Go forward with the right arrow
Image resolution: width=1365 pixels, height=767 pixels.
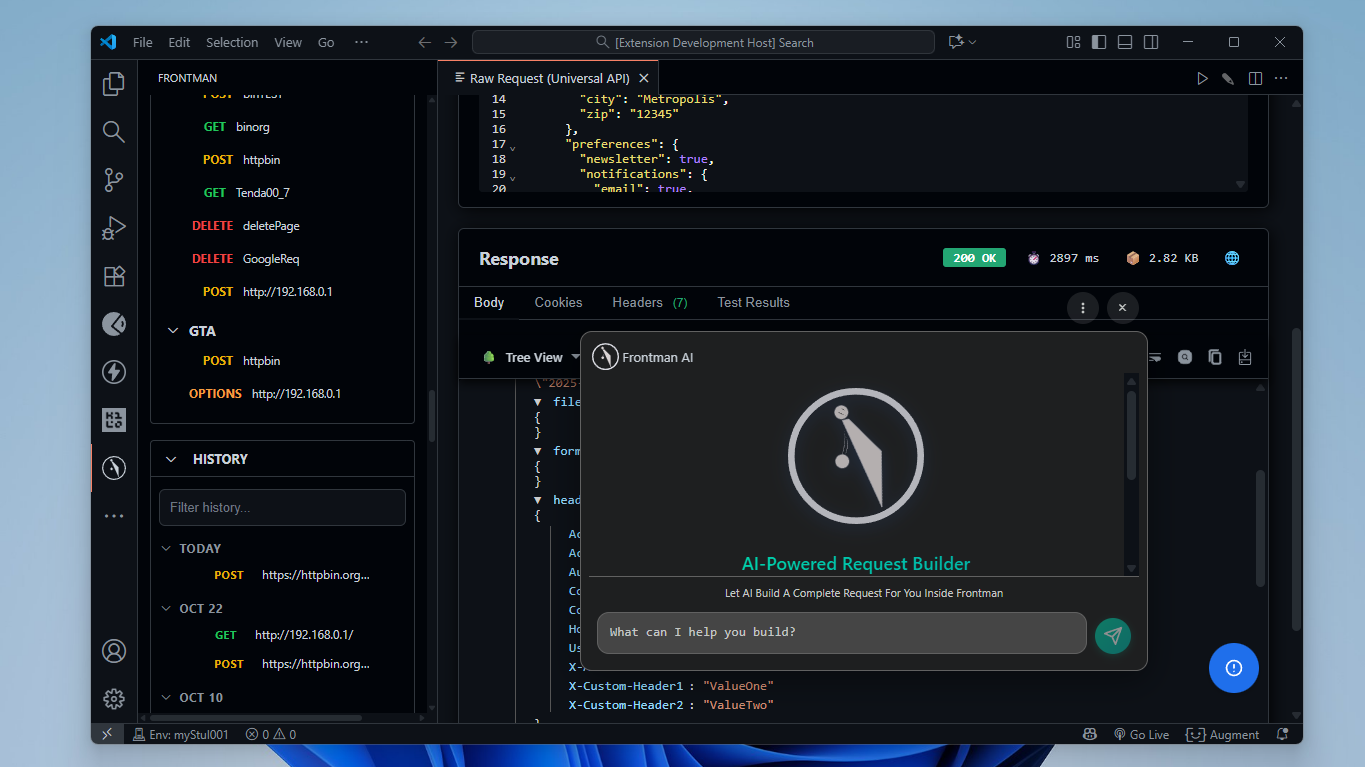point(451,42)
